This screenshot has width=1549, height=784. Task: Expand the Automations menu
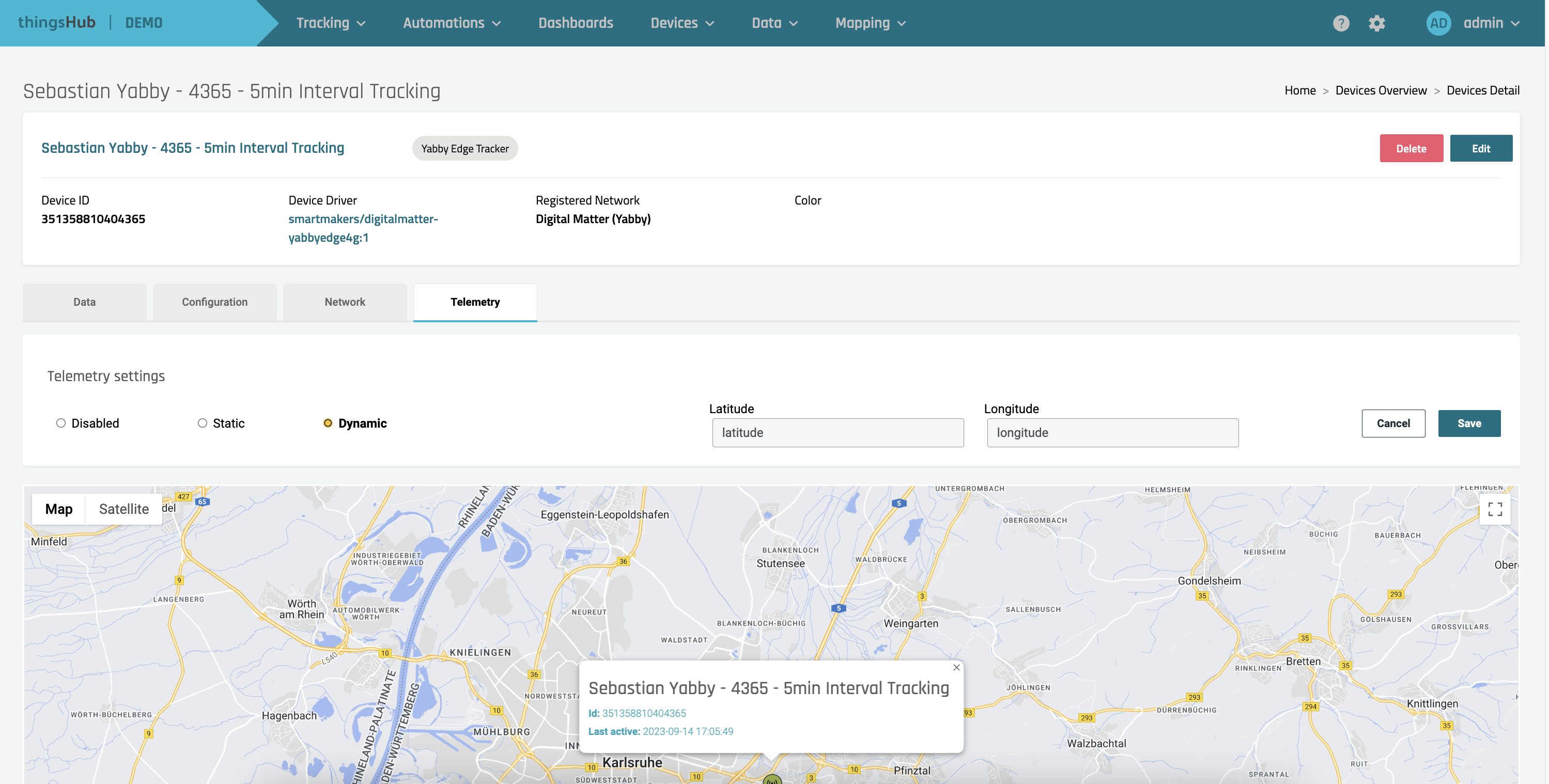coord(451,23)
